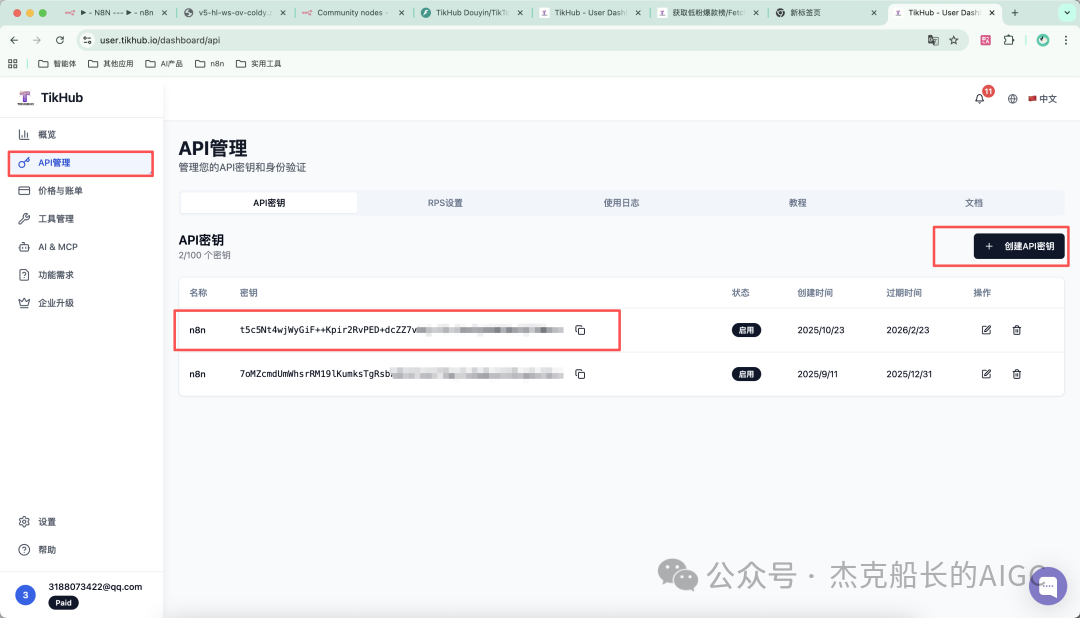The height and width of the screenshot is (618, 1080).
Task: Click expiry date 2026/2/23
Action: 908,330
